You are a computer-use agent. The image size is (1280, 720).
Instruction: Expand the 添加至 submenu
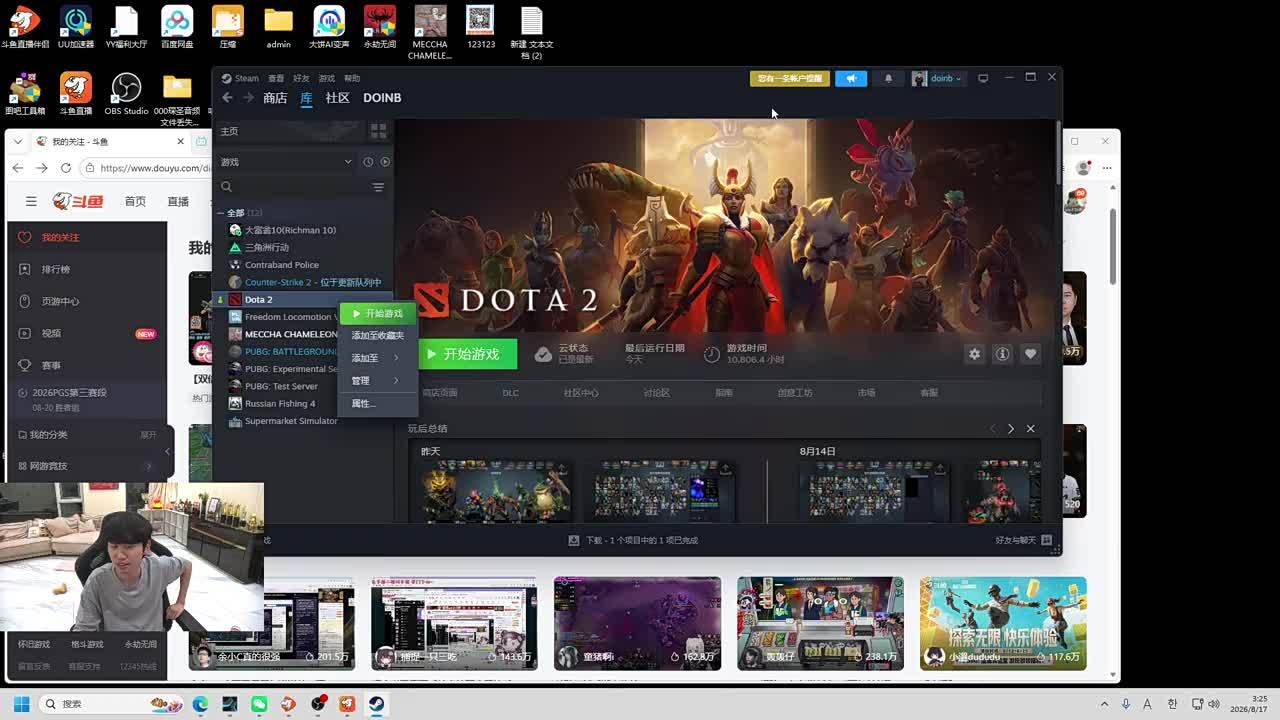pos(378,358)
